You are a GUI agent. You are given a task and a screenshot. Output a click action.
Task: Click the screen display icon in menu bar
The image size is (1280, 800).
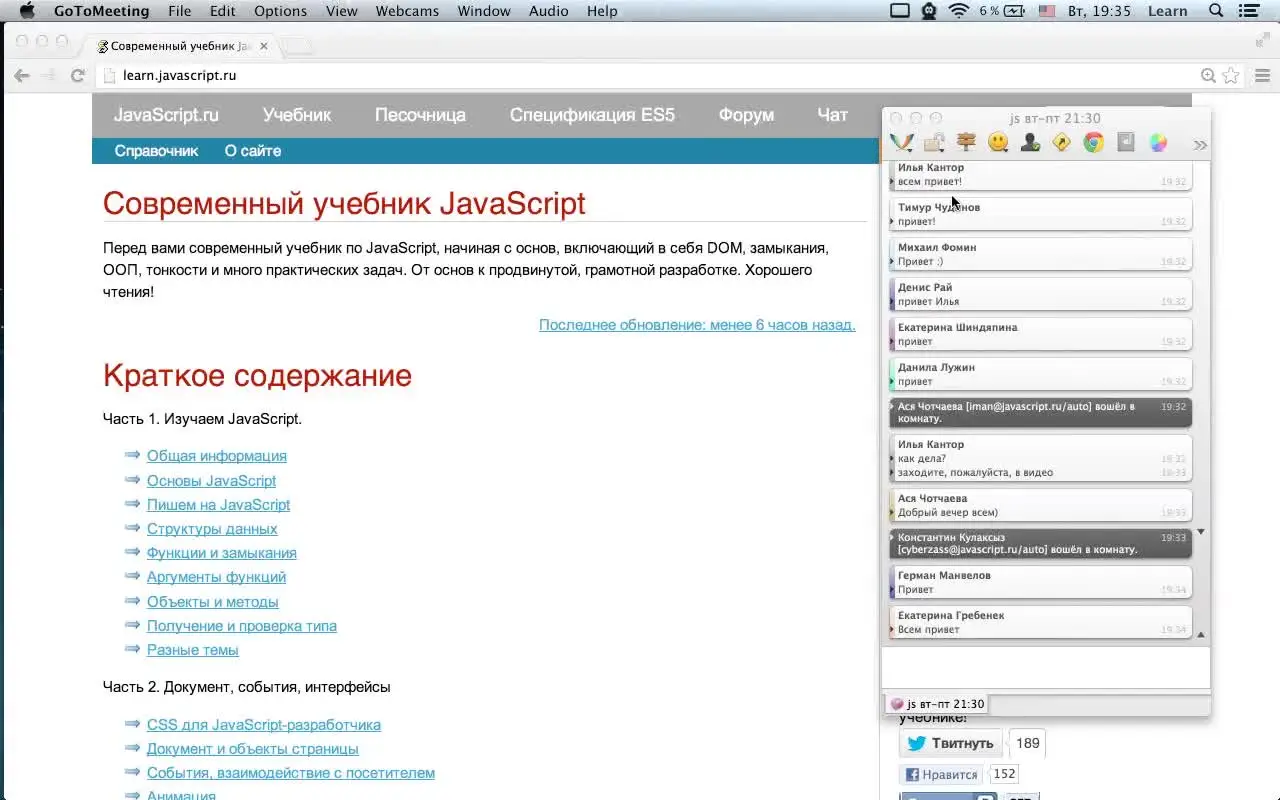[x=899, y=11]
